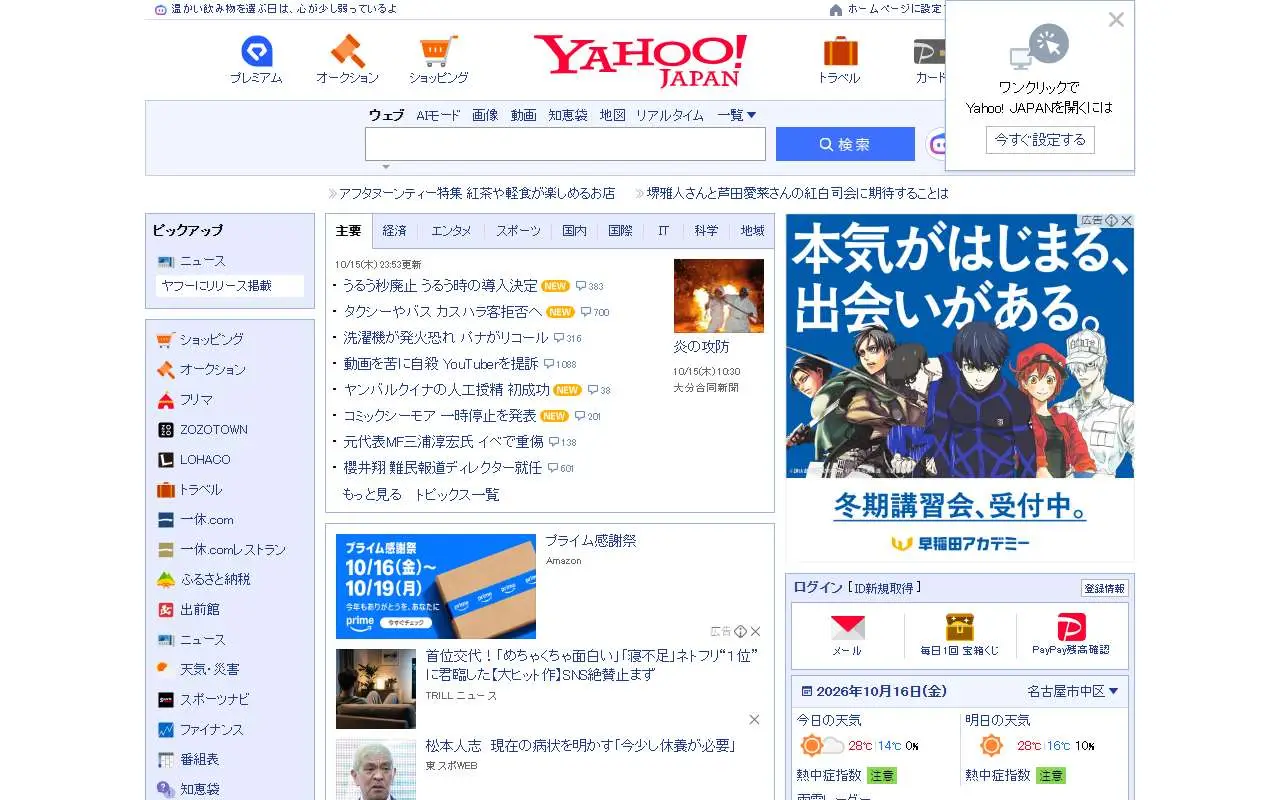Click the 熱中症指数 注意 badge for today
This screenshot has width=1280, height=800.
coord(881,776)
